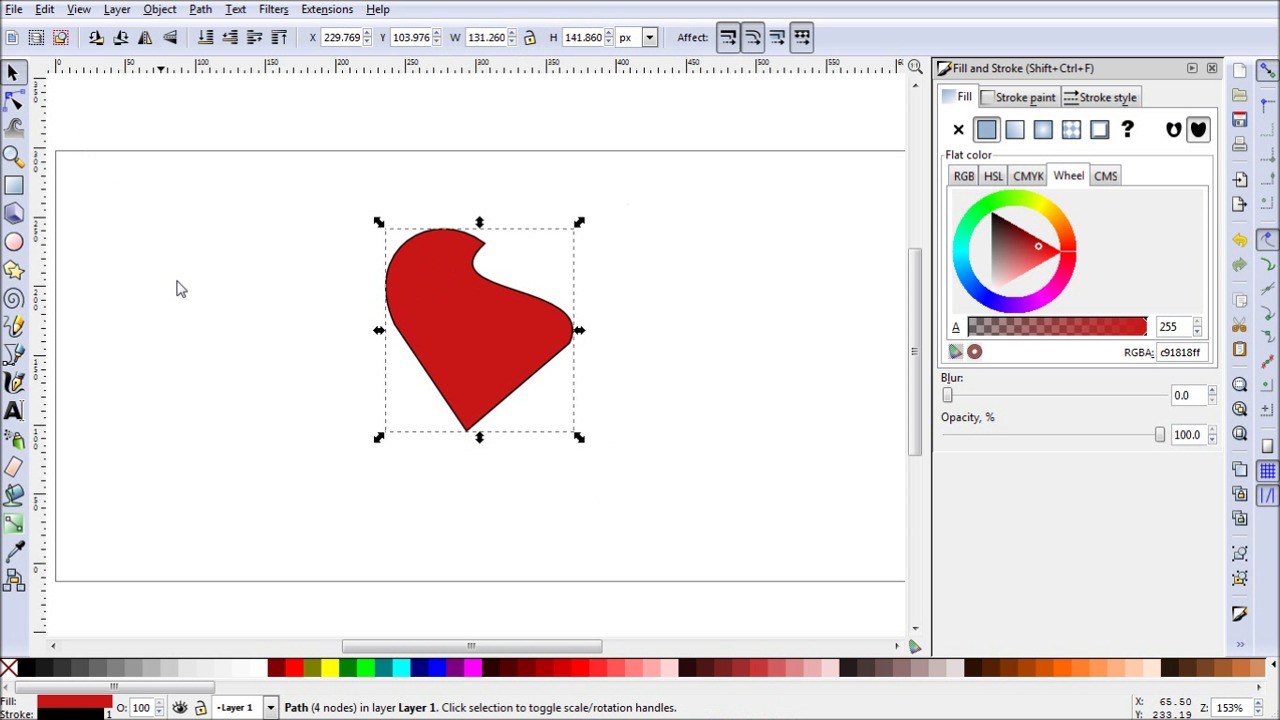Pick the Rectangle tool in toolbox
This screenshot has height=720, width=1280.
click(x=14, y=185)
